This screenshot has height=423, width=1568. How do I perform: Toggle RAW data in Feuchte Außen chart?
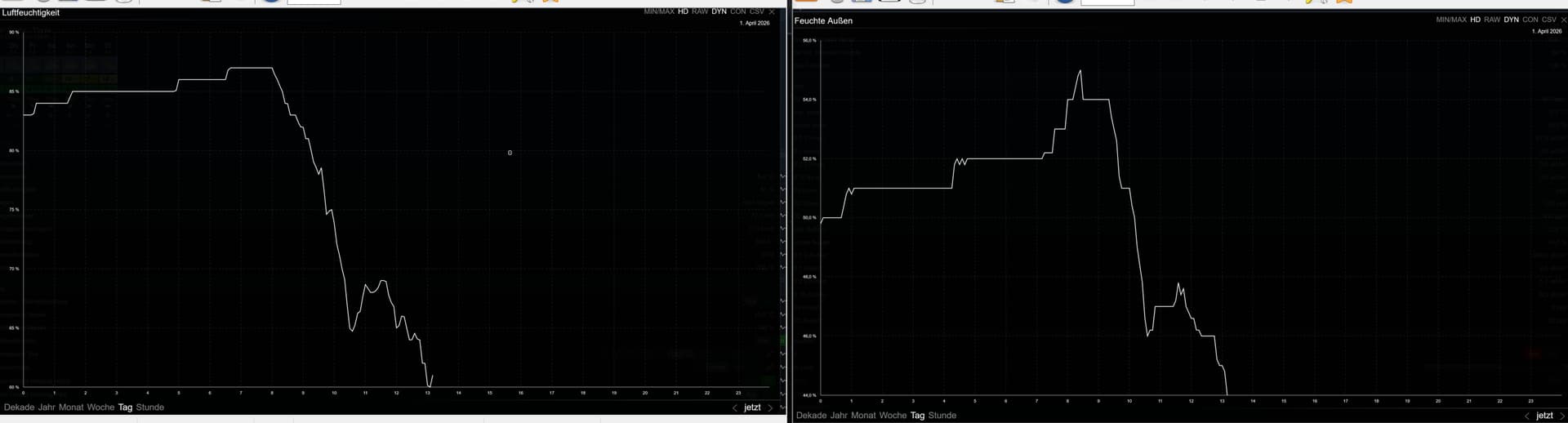1492,20
